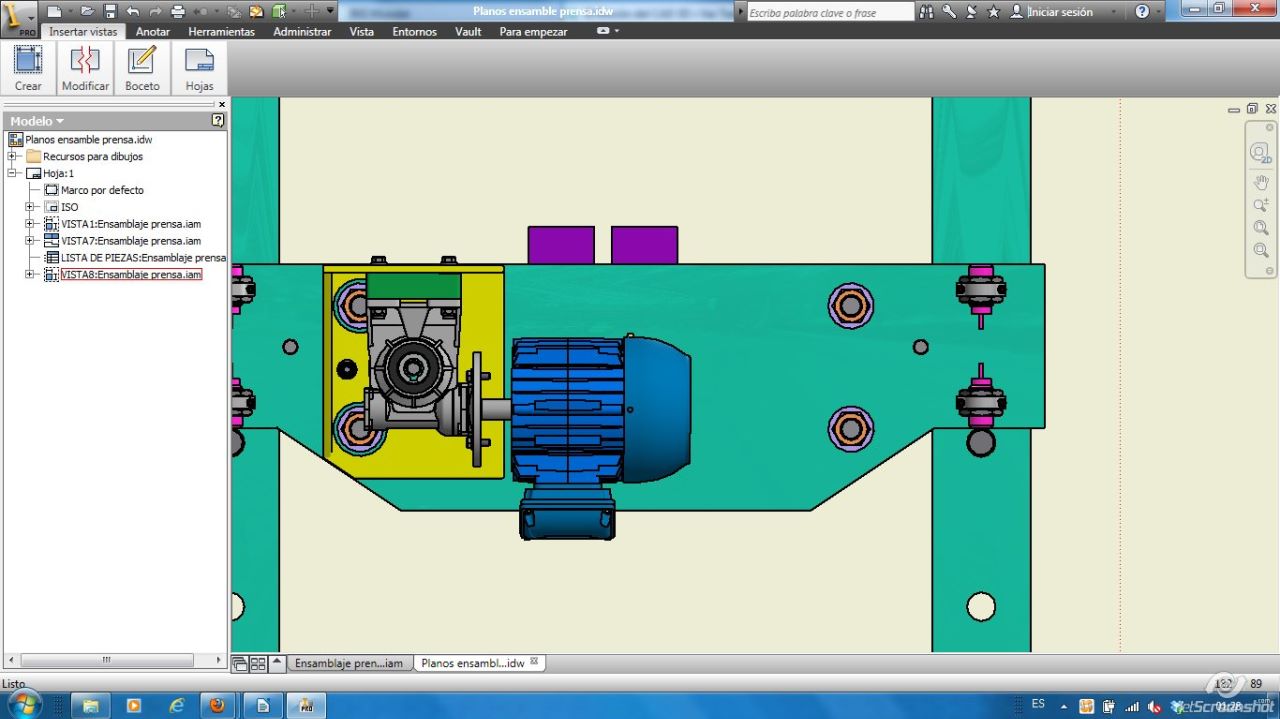
Task: Switch to Insertar vistas ribbon tab
Action: (83, 31)
